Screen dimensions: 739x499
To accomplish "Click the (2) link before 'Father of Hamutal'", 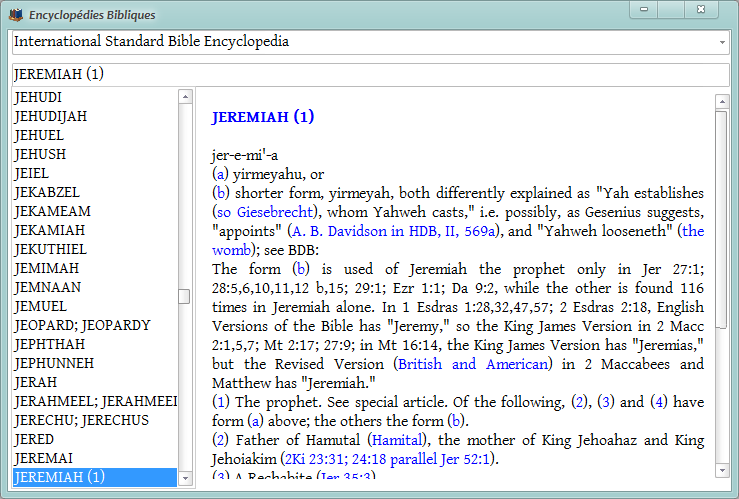I will coord(221,440).
